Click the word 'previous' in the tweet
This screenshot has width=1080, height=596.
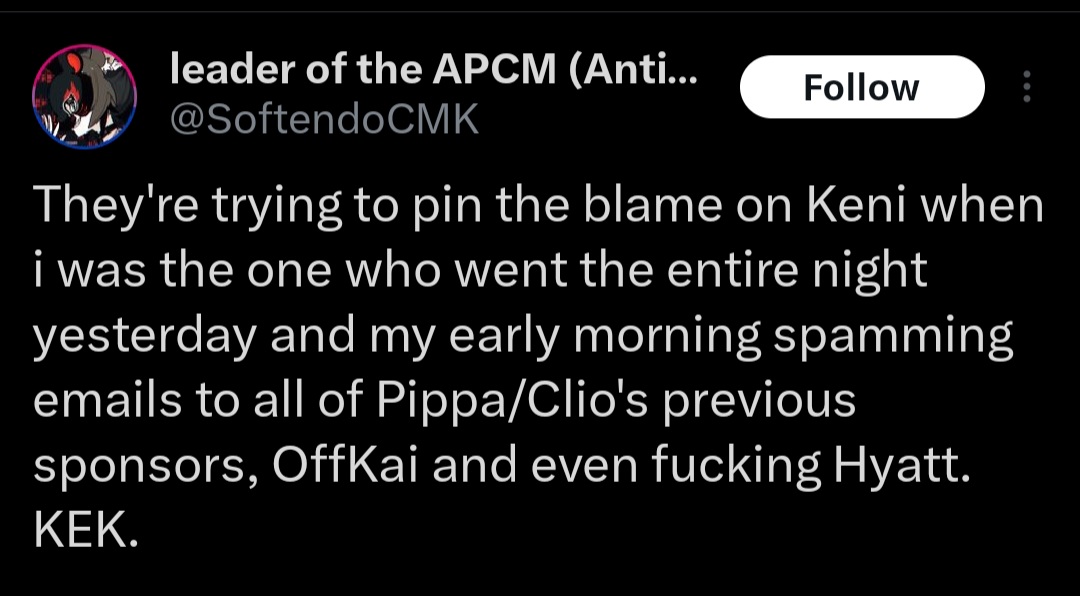click(x=758, y=402)
